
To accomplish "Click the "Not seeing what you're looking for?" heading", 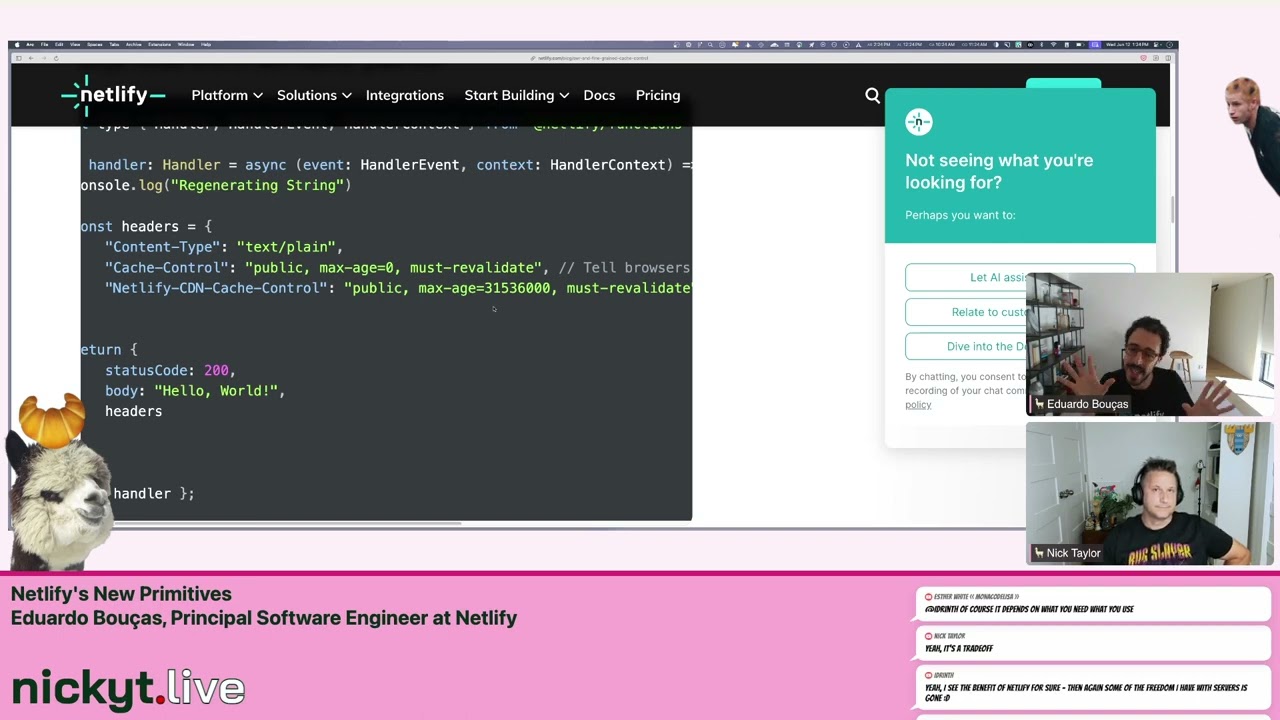I will [999, 171].
